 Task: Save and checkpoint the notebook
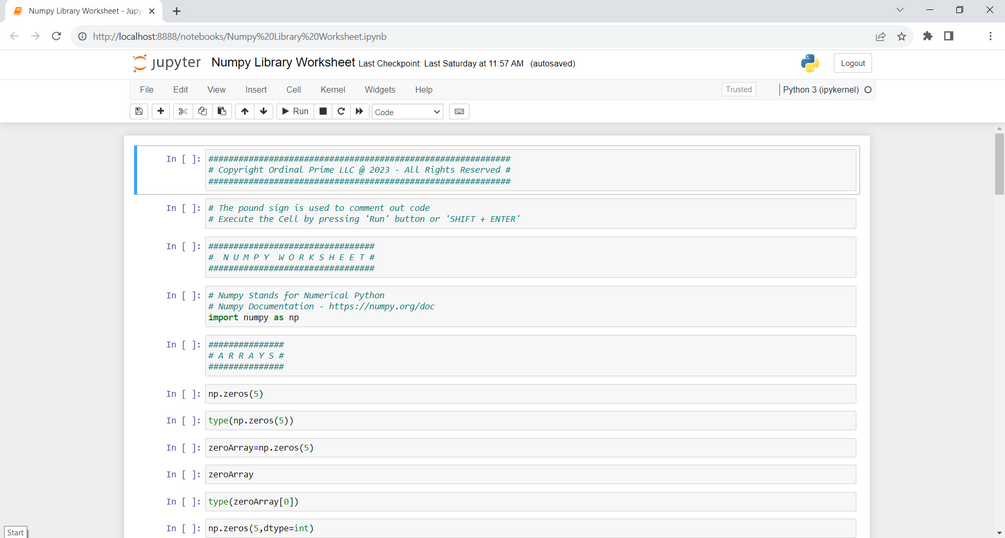click(139, 112)
